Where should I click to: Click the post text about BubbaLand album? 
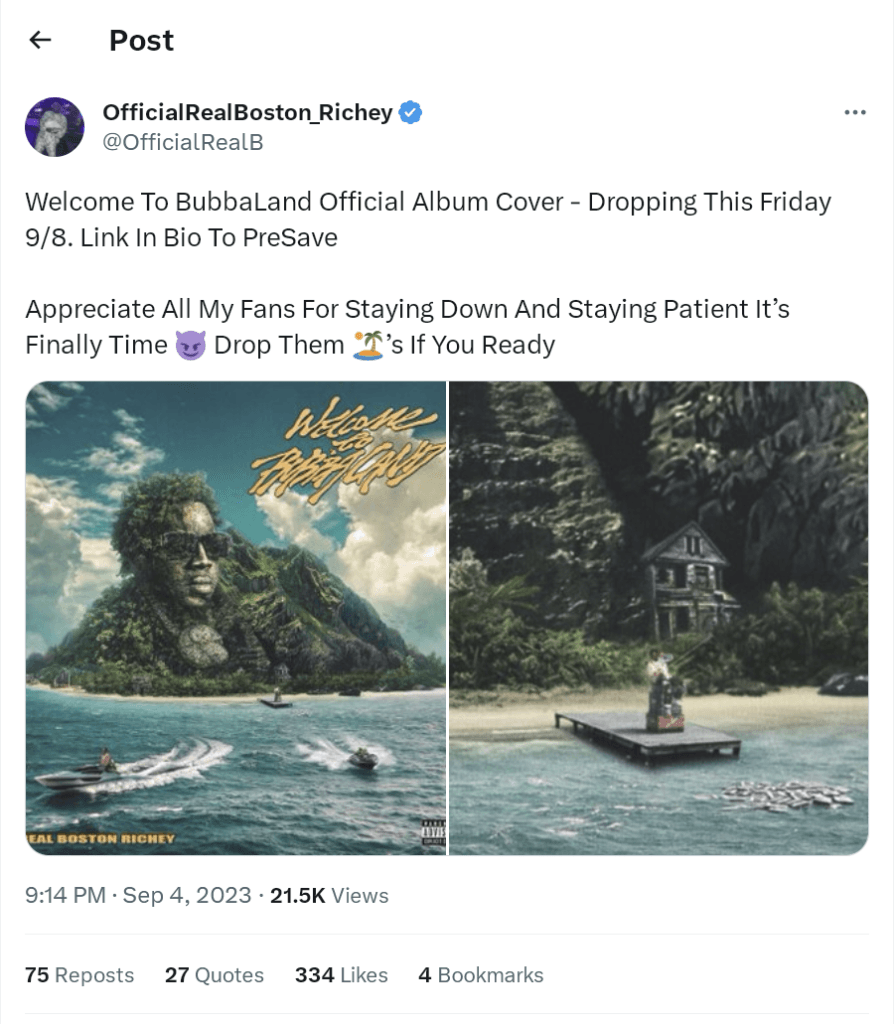pos(428,273)
